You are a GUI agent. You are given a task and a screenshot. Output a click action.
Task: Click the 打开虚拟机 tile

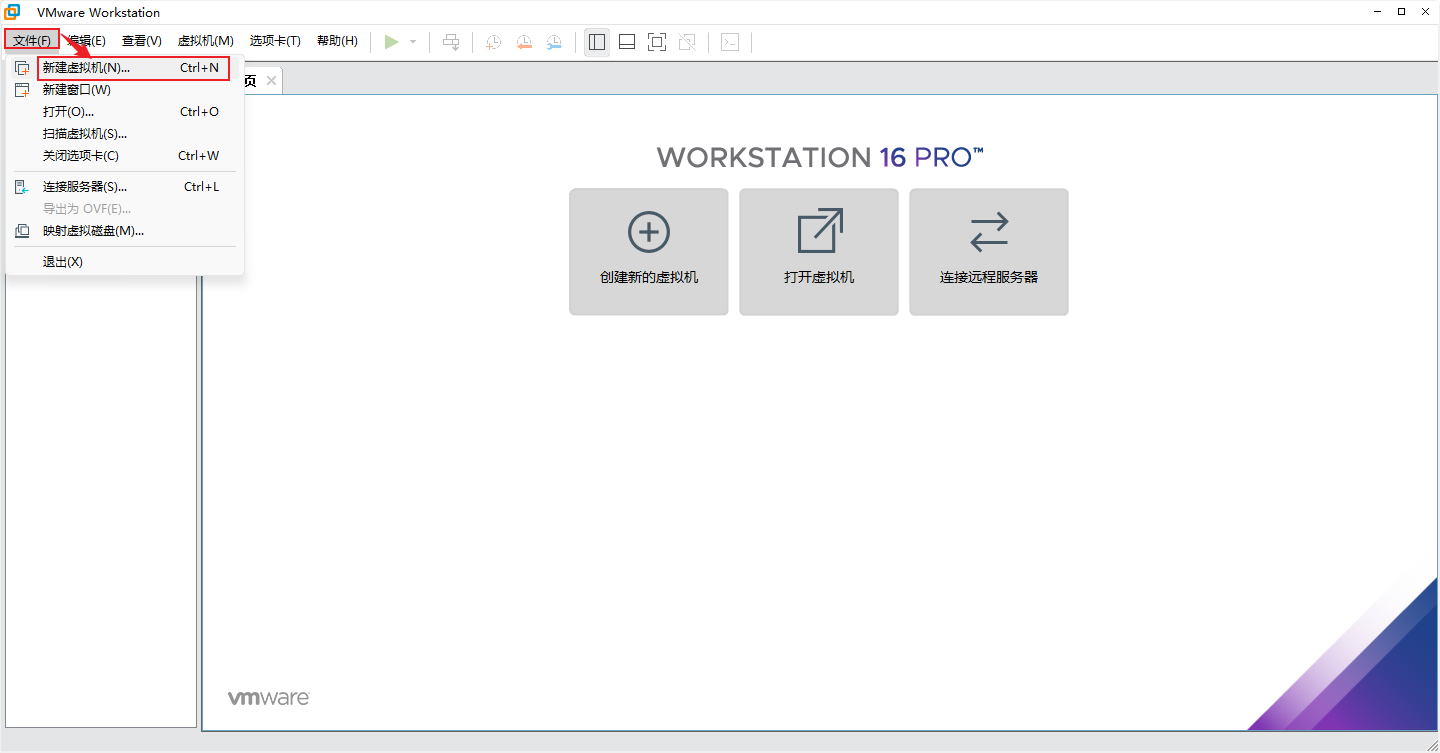click(x=819, y=252)
